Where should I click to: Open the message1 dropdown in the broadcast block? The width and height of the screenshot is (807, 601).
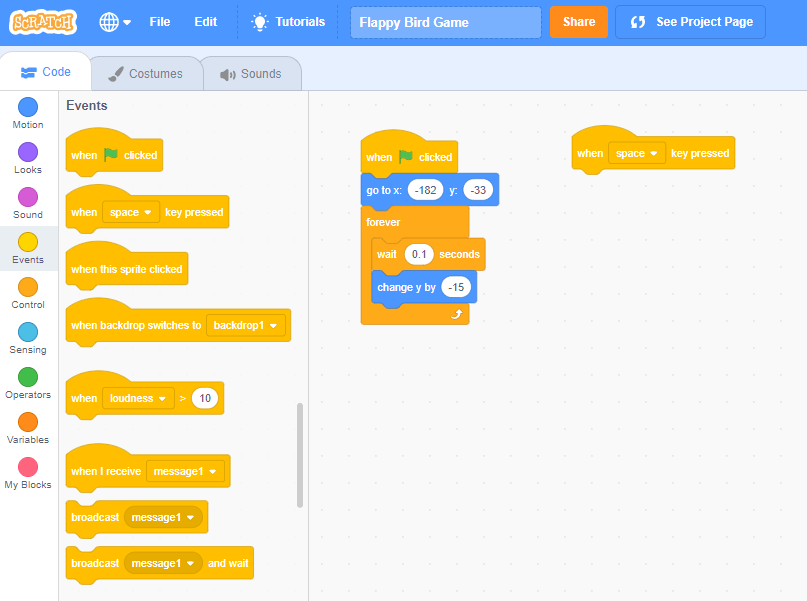163,517
